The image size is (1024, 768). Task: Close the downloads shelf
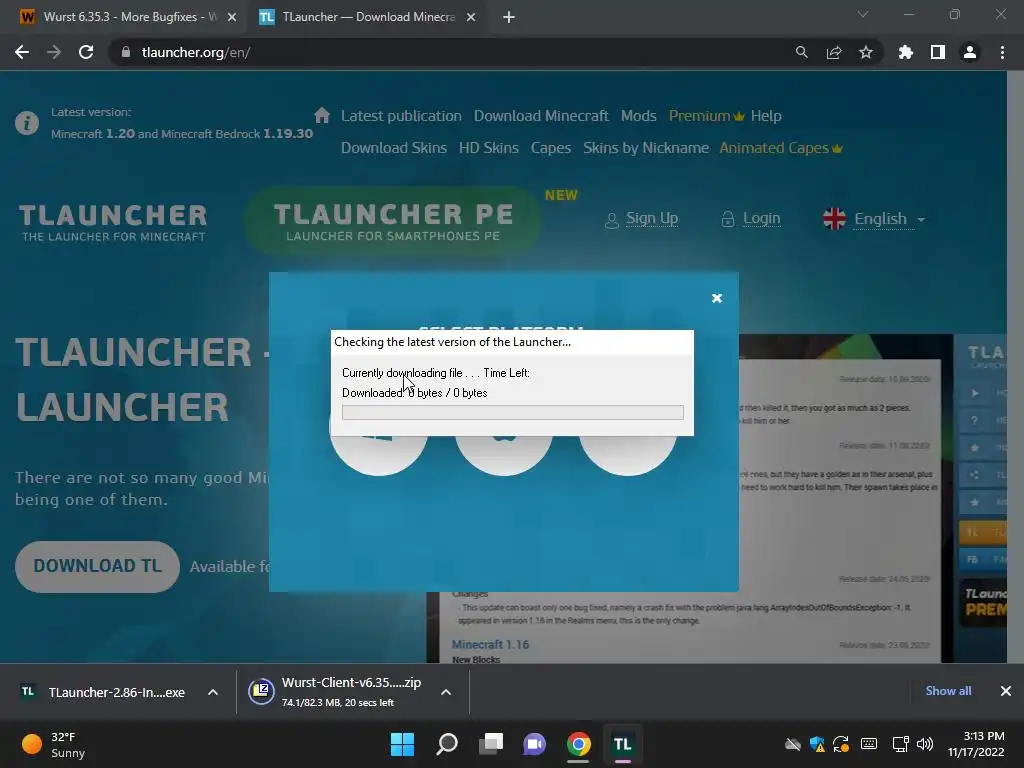point(1006,691)
